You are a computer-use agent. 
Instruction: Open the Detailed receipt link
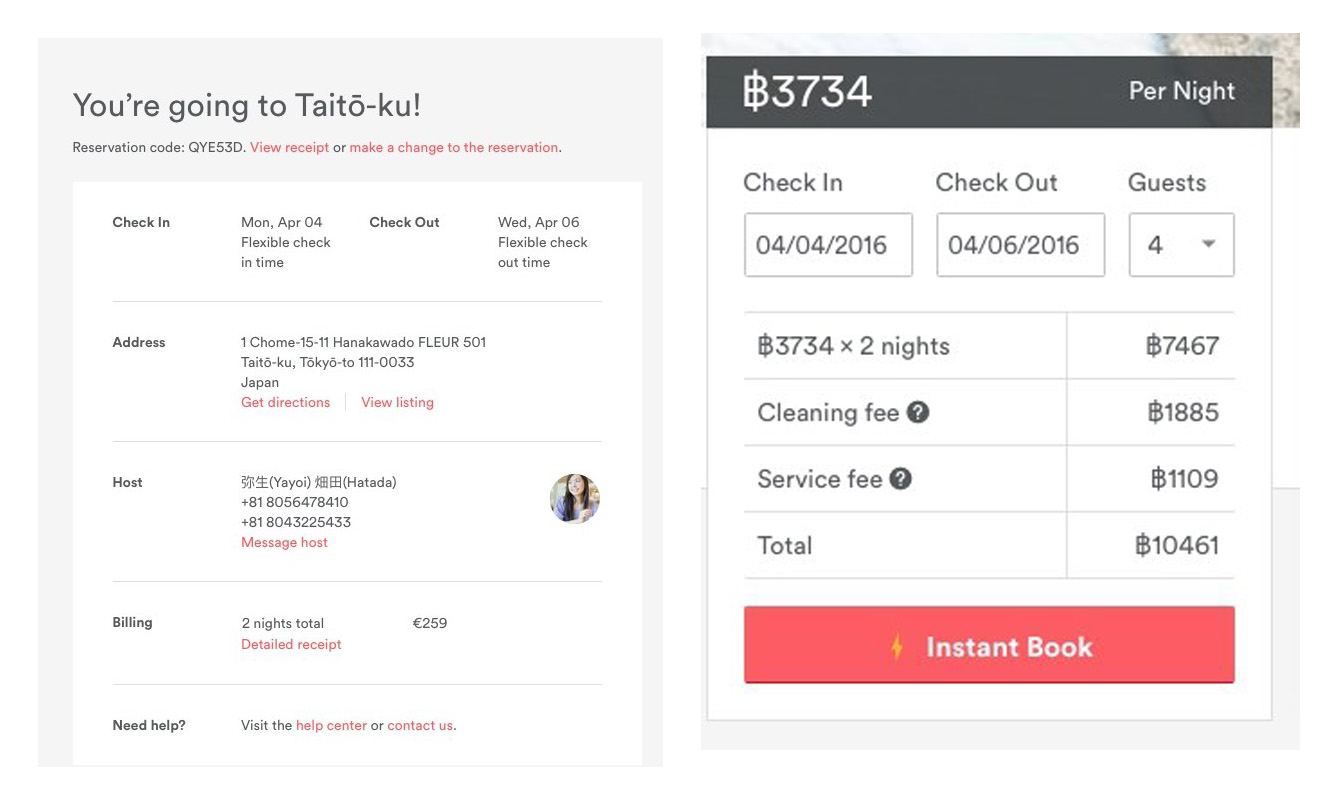[291, 644]
